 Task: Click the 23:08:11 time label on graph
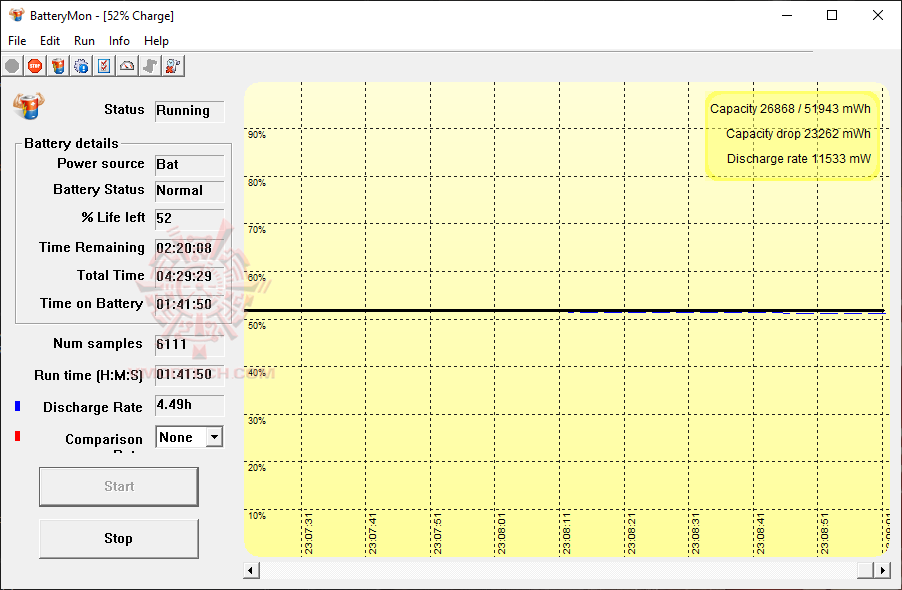tap(567, 535)
